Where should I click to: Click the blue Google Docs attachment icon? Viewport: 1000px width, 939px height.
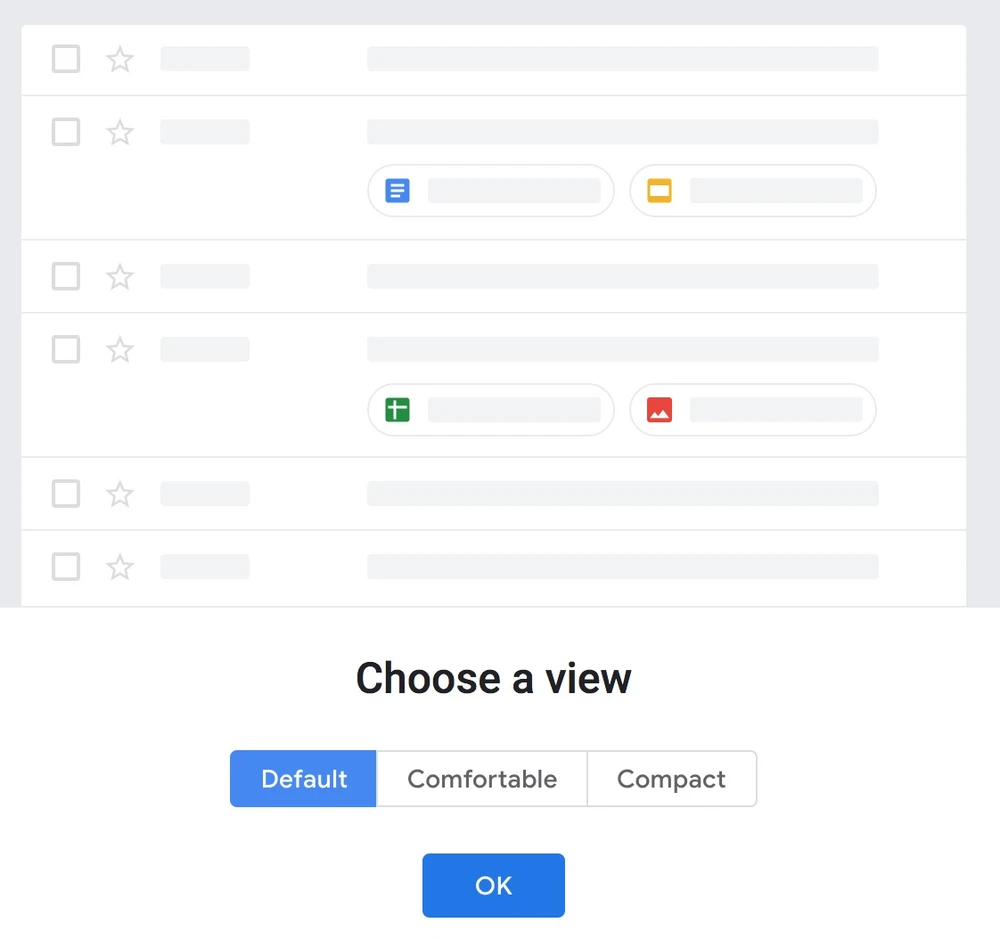click(x=398, y=190)
